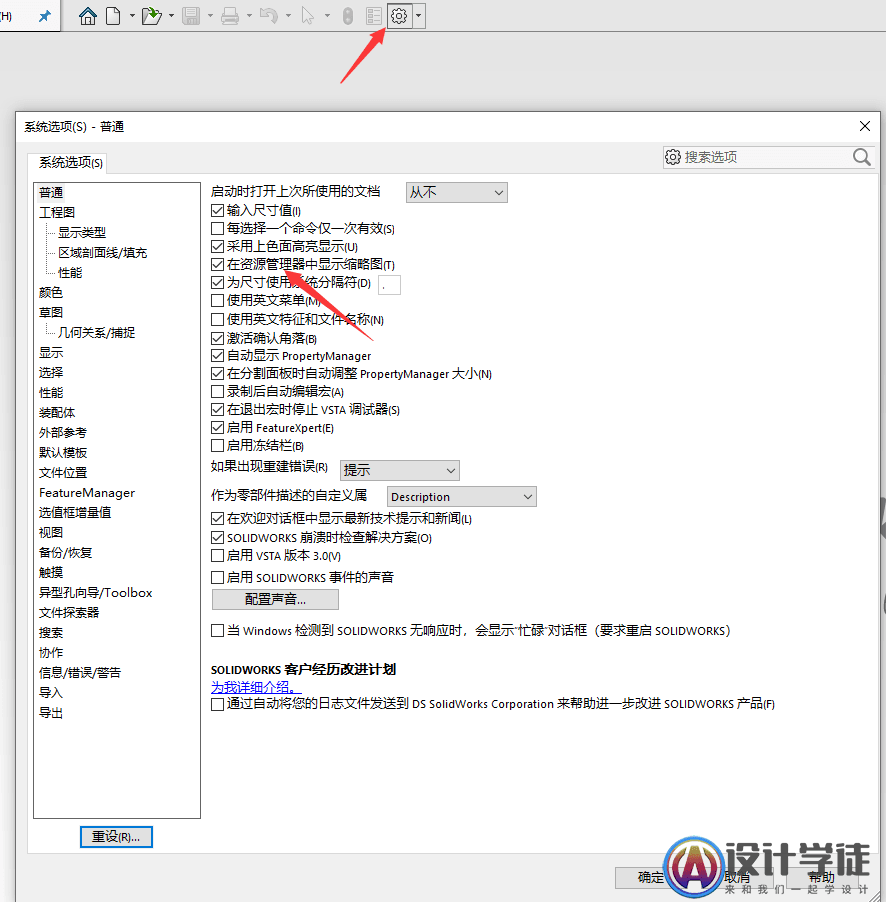Enable 使用英文特征和文件名称 checkbox
This screenshot has width=886, height=902.
click(x=217, y=319)
